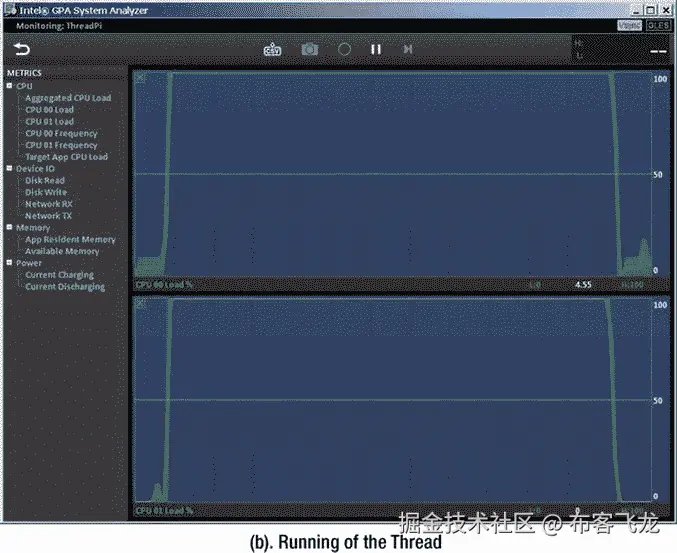Click inside the CPU 00 Load graph

(x=392, y=174)
